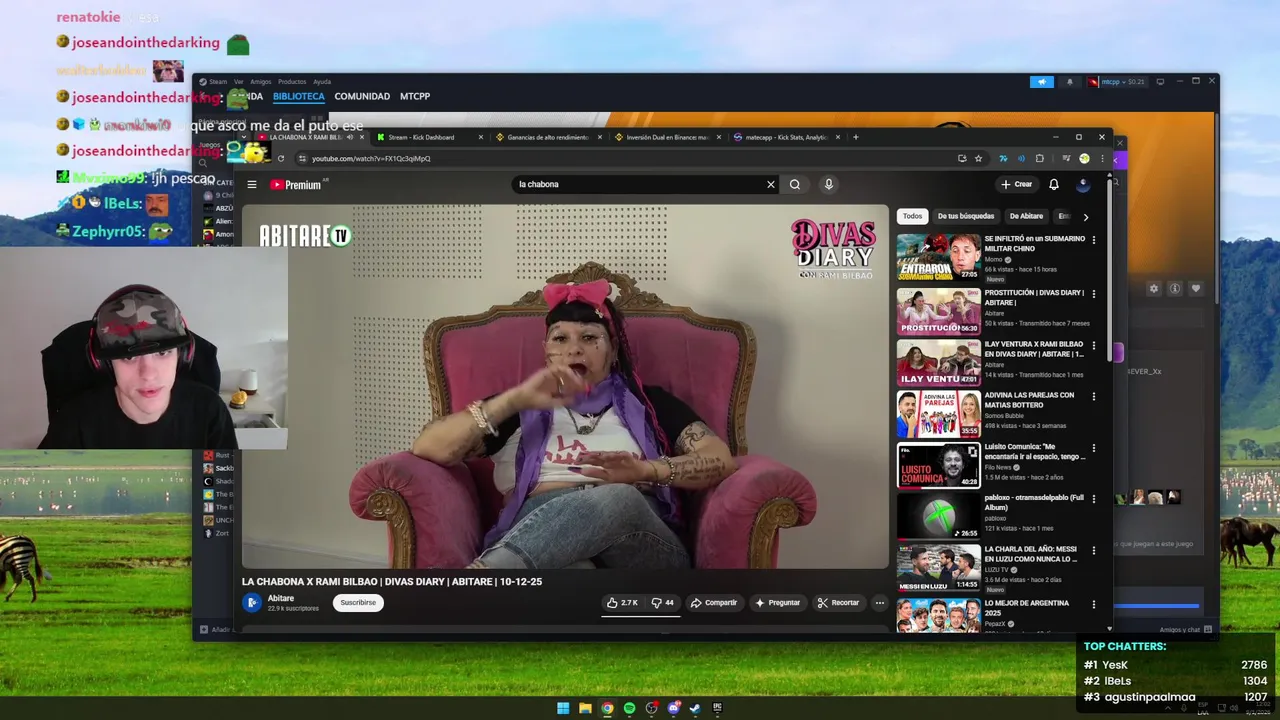Open Epic Games Launcher from the taskbar
1280x720 pixels.
click(x=717, y=708)
